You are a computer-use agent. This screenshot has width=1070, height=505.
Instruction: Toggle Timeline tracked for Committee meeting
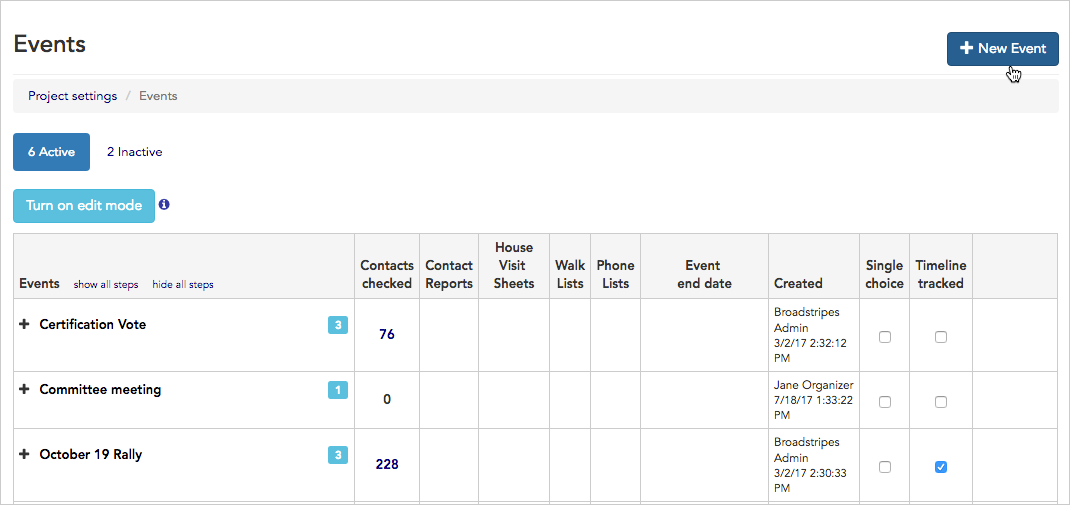(940, 402)
